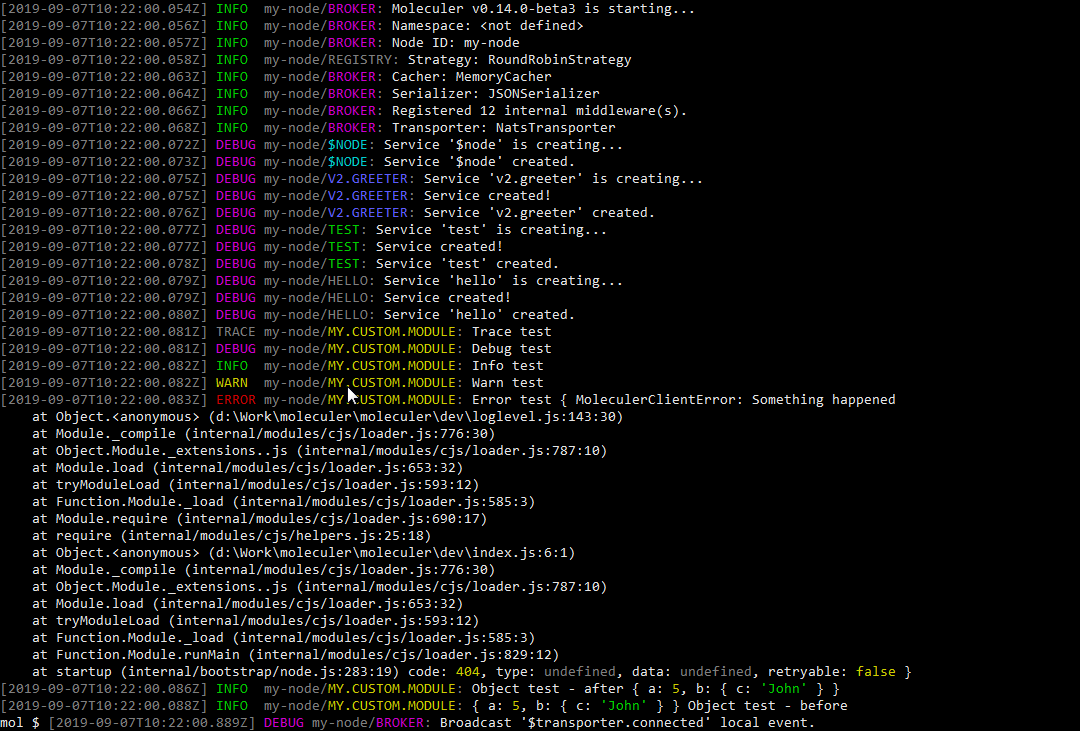This screenshot has height=731, width=1080.
Task: Select 'MoleculerClientError: Something happened' text
Action: (x=736, y=400)
